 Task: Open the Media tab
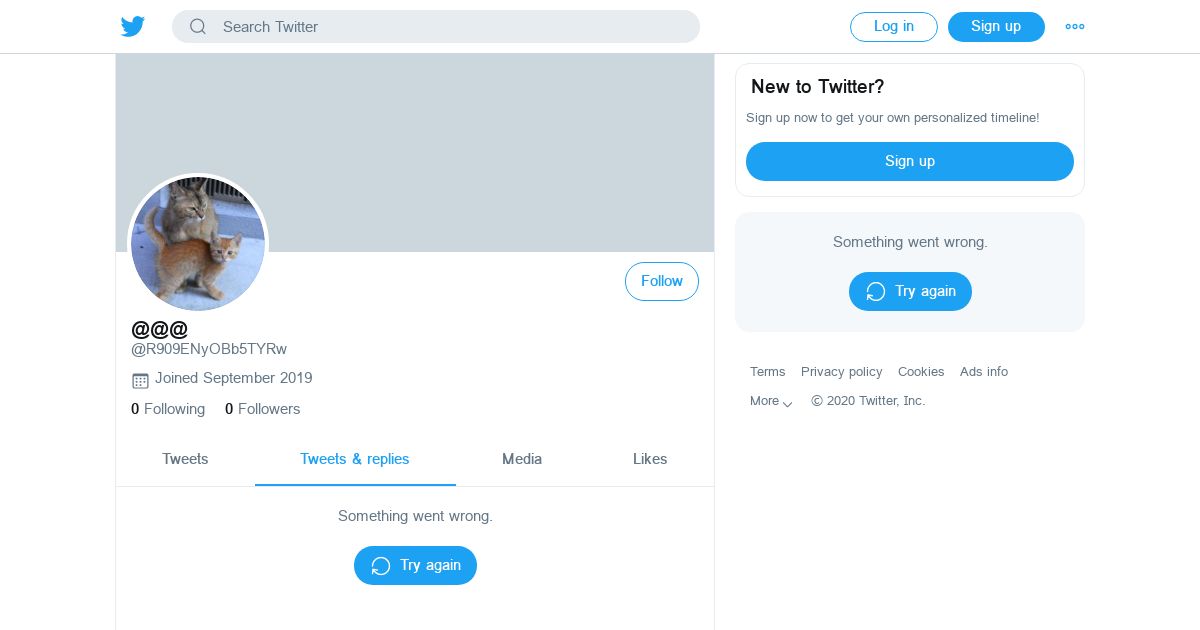[x=522, y=459]
